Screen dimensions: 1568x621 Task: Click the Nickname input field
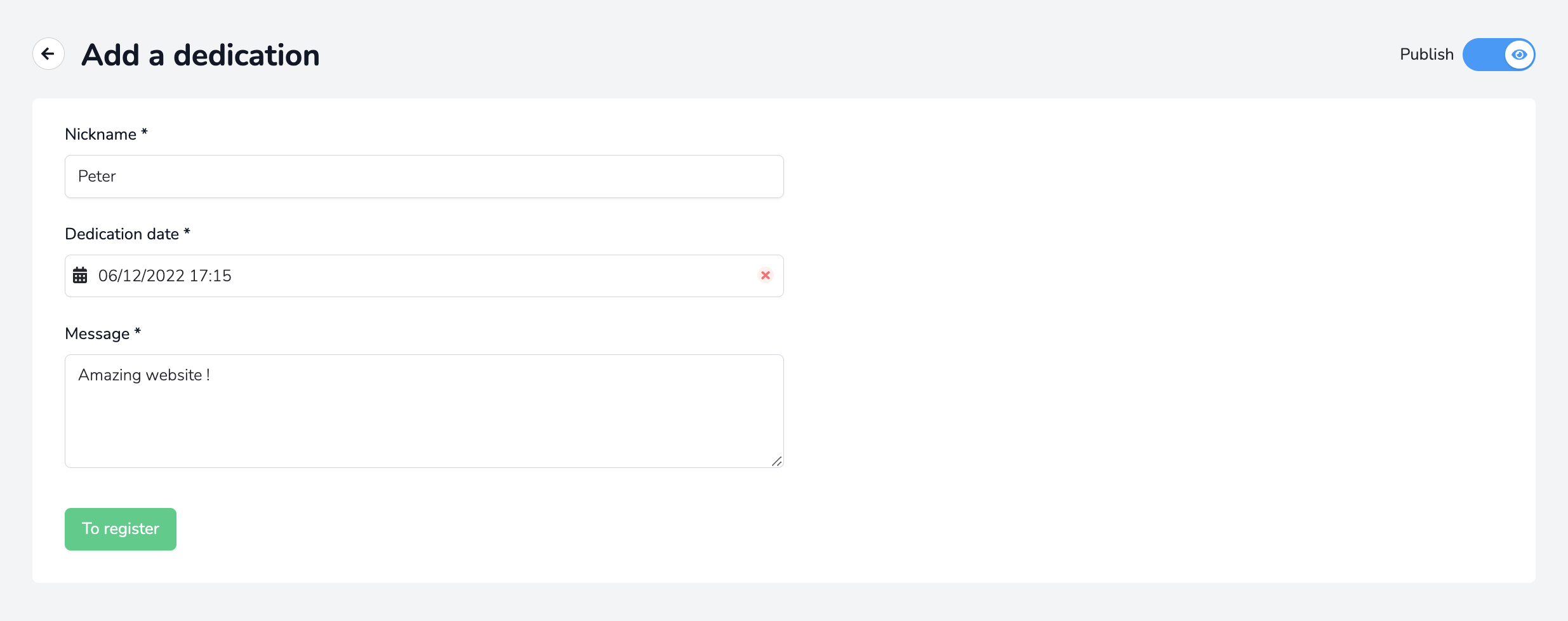coord(424,177)
